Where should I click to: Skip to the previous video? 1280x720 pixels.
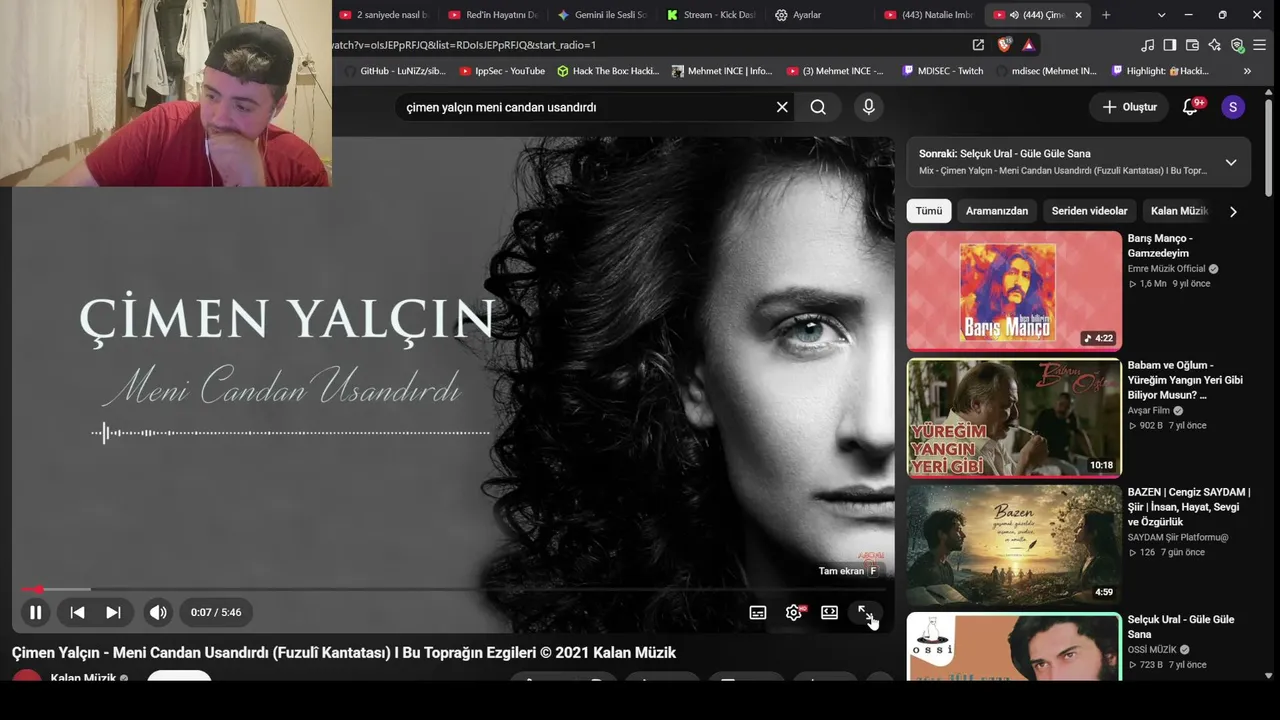[x=77, y=612]
